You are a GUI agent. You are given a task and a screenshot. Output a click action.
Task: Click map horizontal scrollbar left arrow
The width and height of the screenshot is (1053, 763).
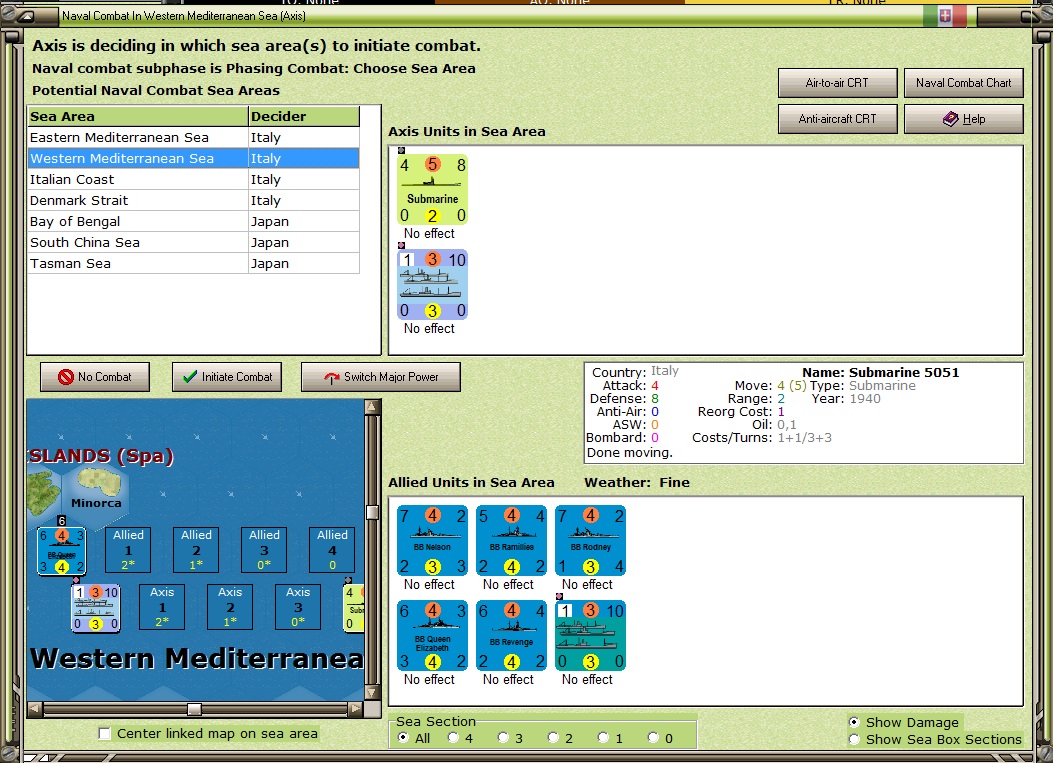[34, 709]
